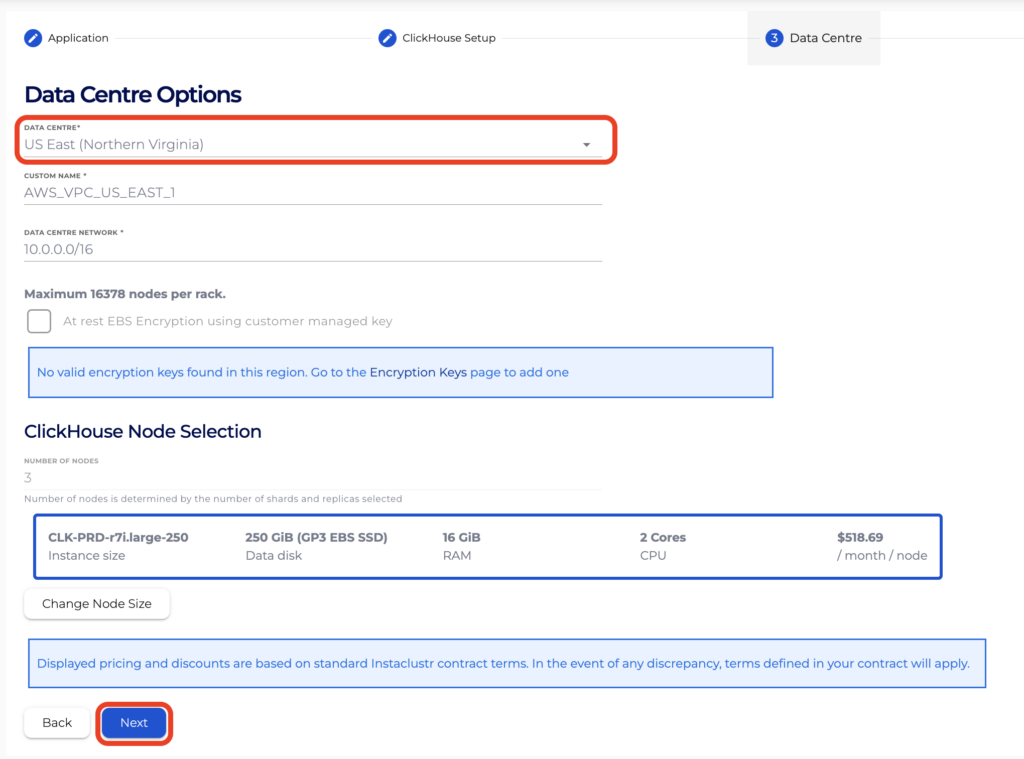The width and height of the screenshot is (1024, 759).
Task: Click the 250 GiB data disk entry
Action: tap(316, 537)
